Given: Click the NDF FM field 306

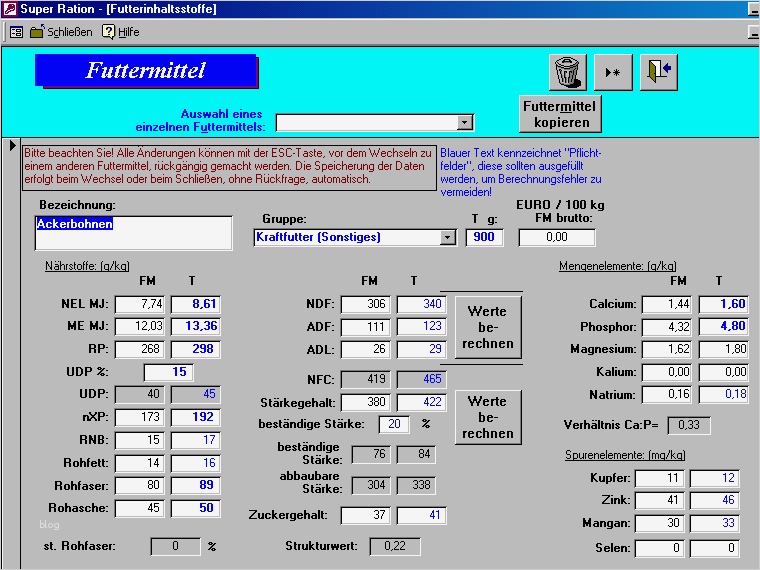Looking at the screenshot, I should click(x=365, y=304).
